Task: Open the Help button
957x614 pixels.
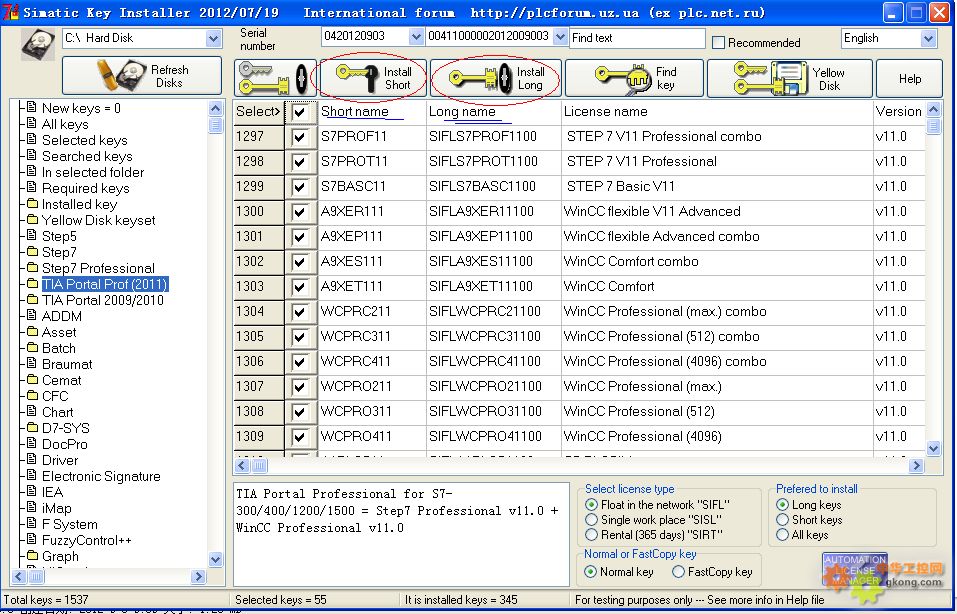Action: coord(909,78)
